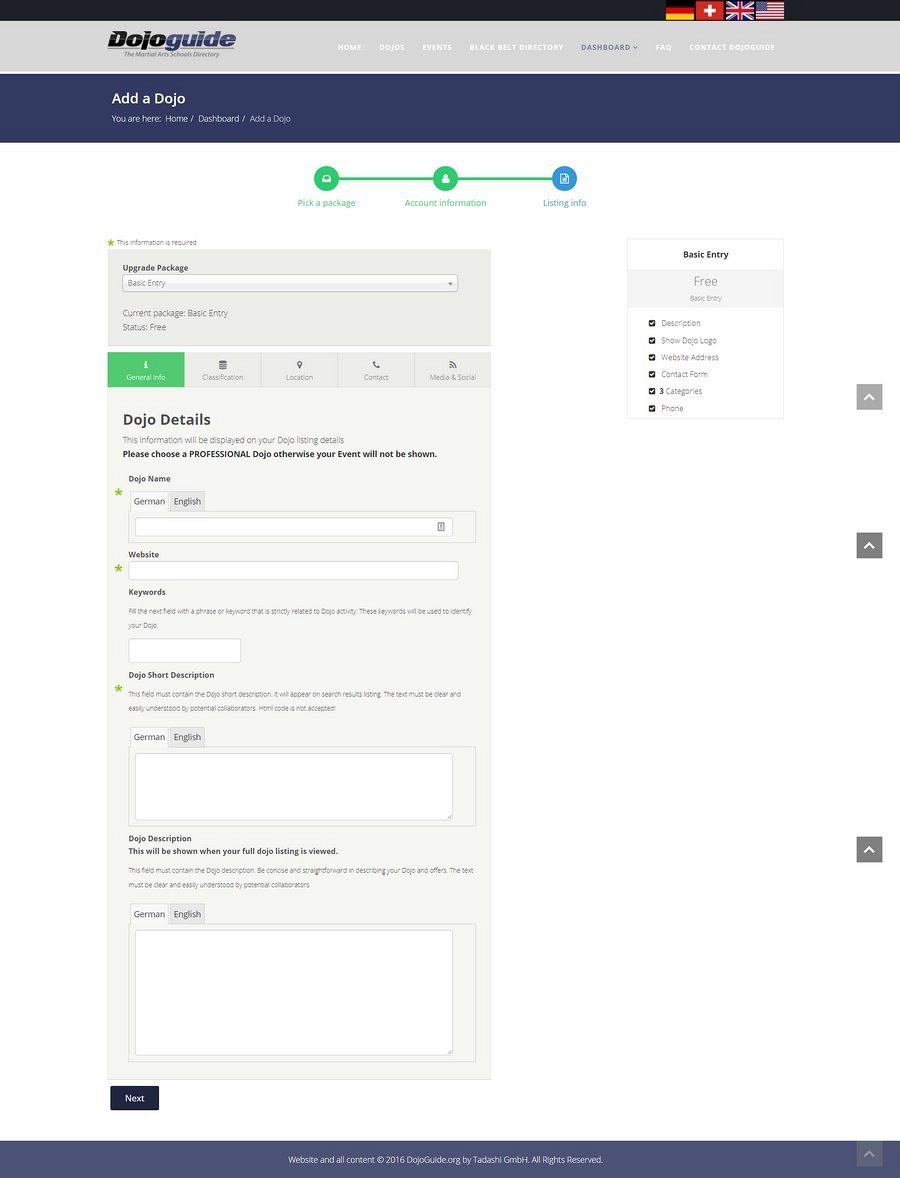Open the Upgrade Package dropdown
The height and width of the screenshot is (1178, 900).
(x=290, y=283)
